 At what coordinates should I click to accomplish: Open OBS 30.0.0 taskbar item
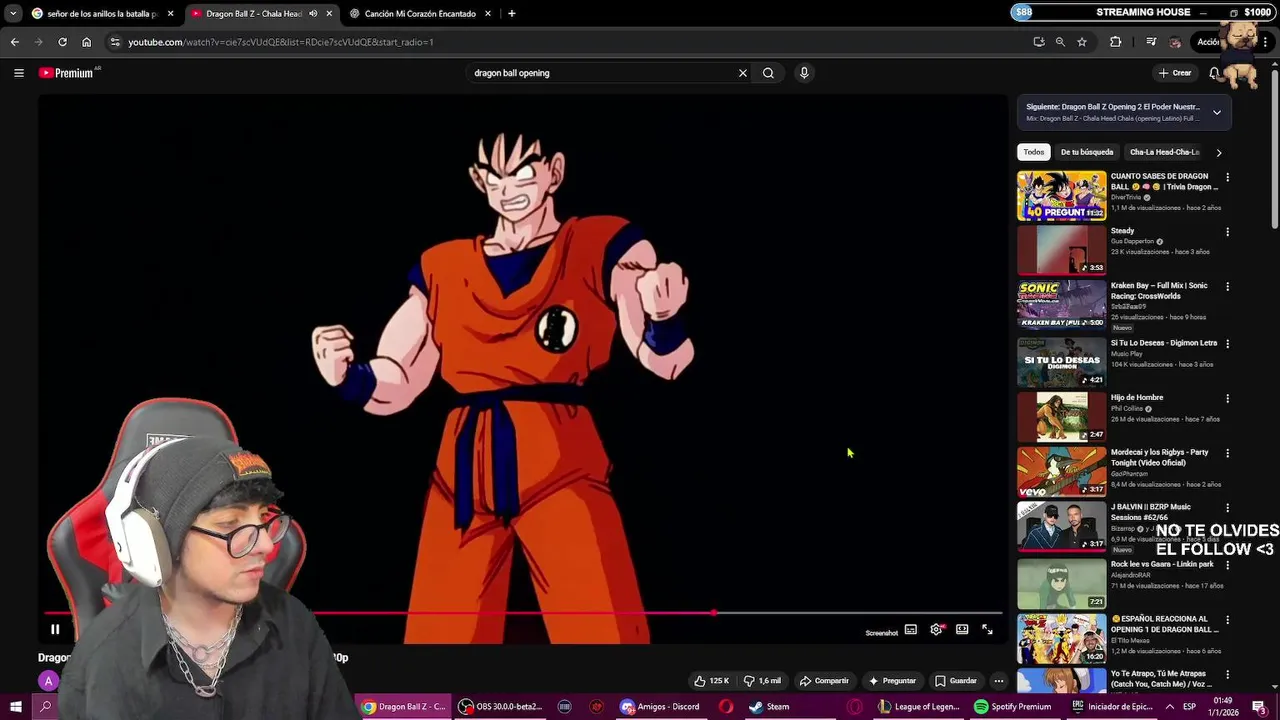pyautogui.click(x=500, y=707)
